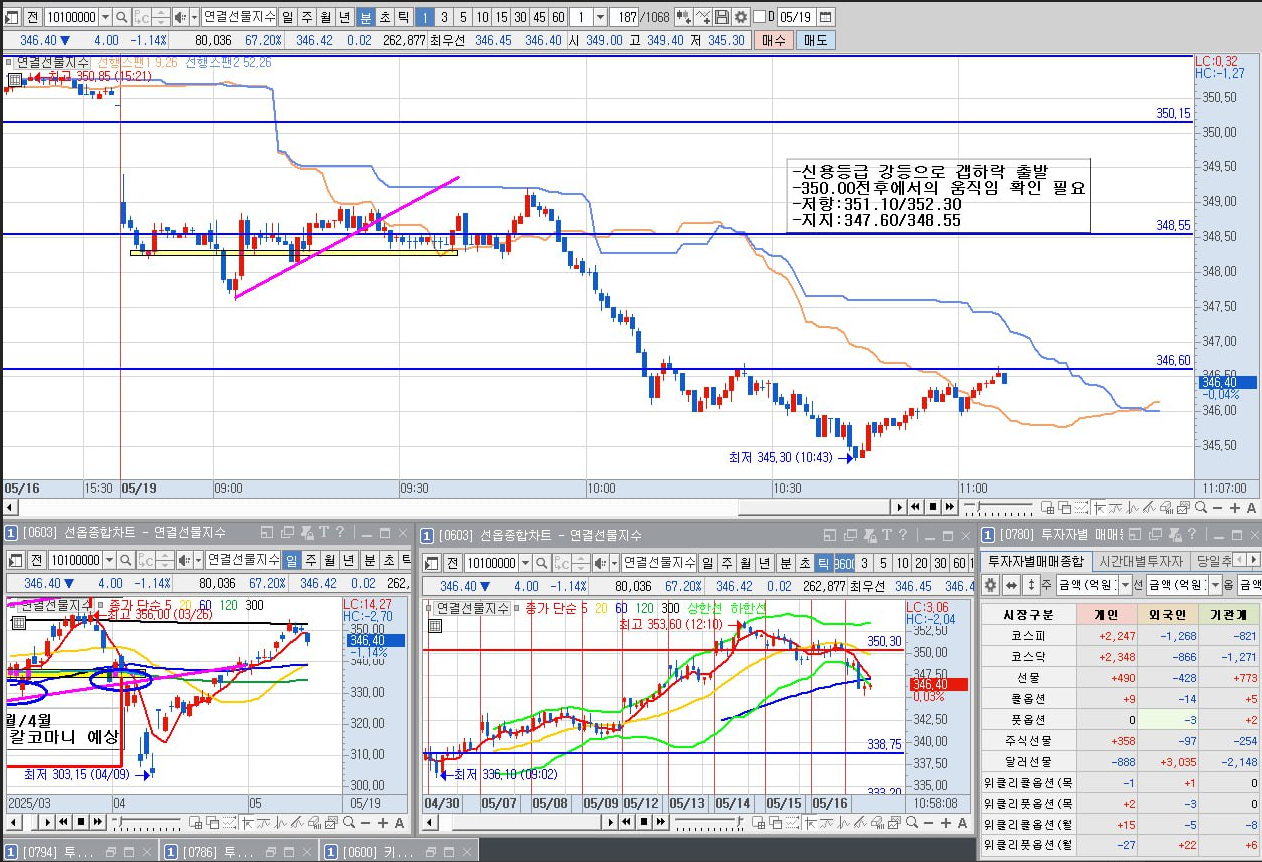This screenshot has height=862, width=1262.
Task: Toggle the D checkbox next to date field
Action: [x=759, y=17]
